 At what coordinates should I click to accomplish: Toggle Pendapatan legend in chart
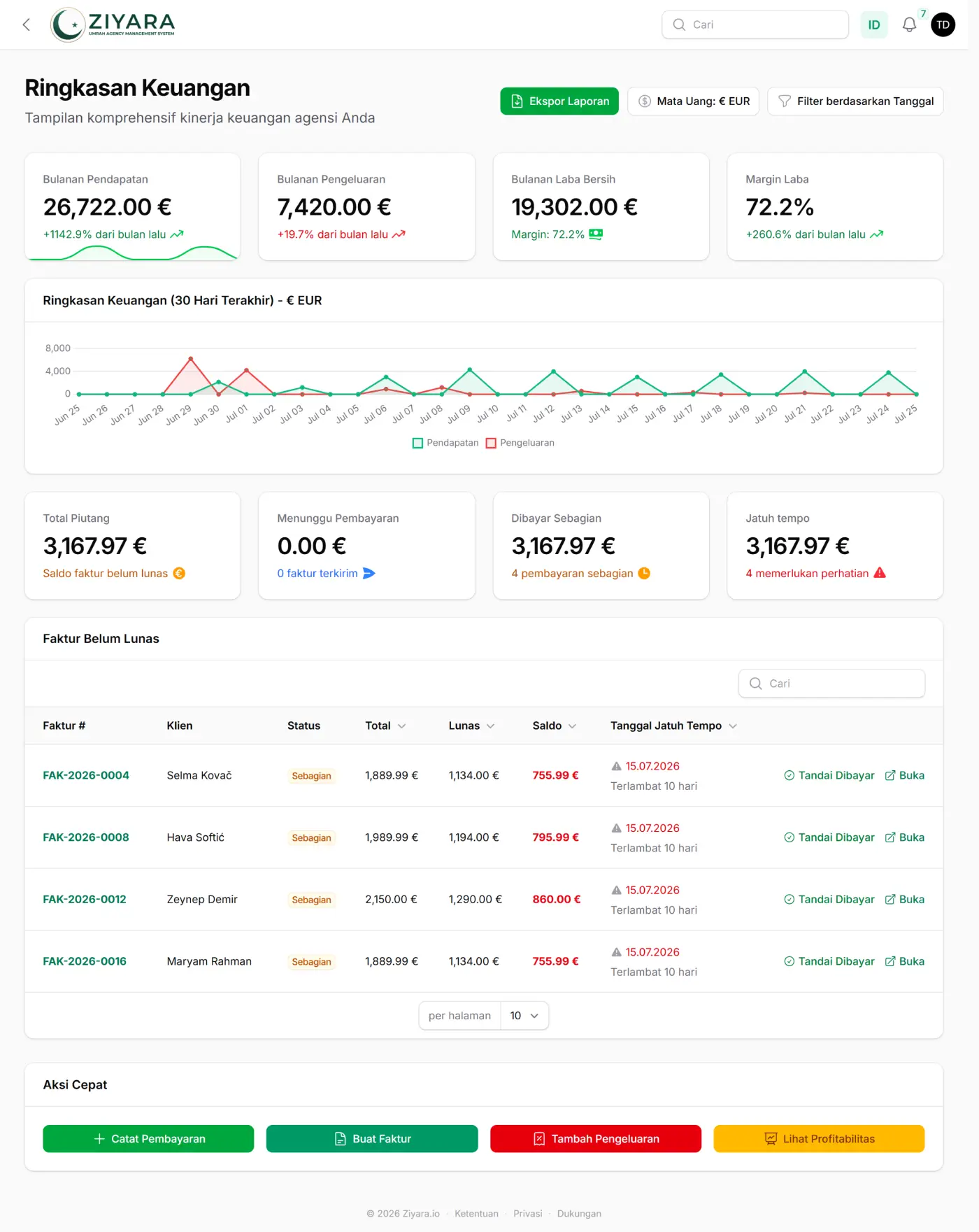click(445, 443)
